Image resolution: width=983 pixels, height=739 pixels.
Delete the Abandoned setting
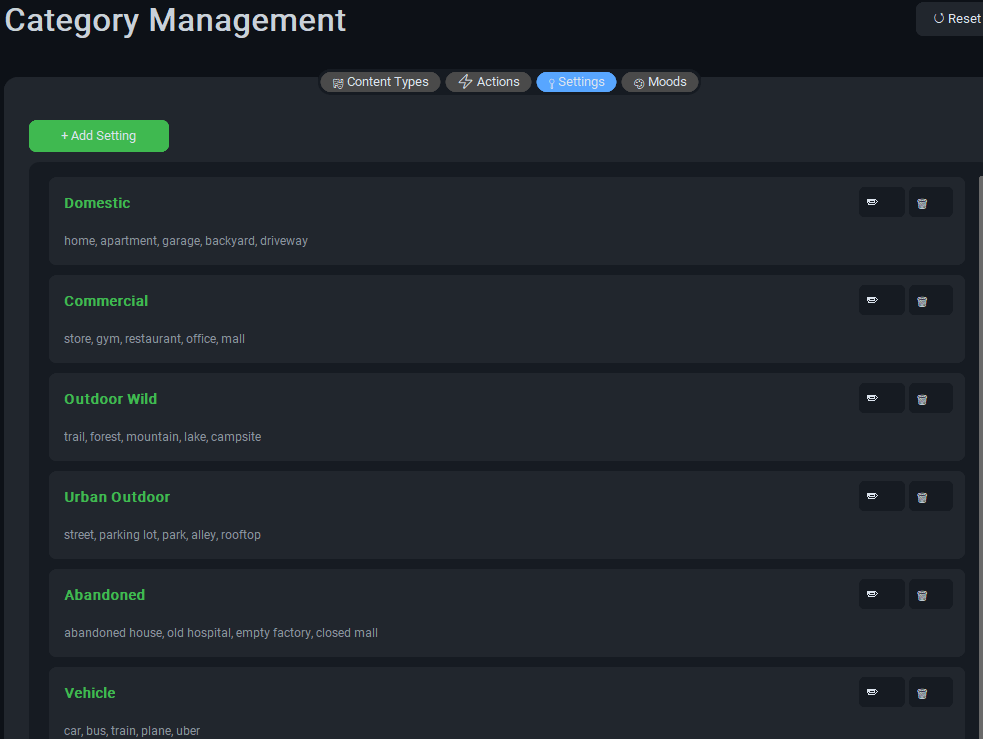click(x=930, y=594)
